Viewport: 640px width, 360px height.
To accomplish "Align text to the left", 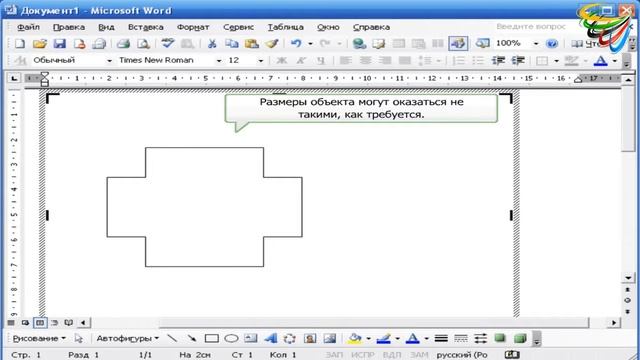I will (345, 60).
